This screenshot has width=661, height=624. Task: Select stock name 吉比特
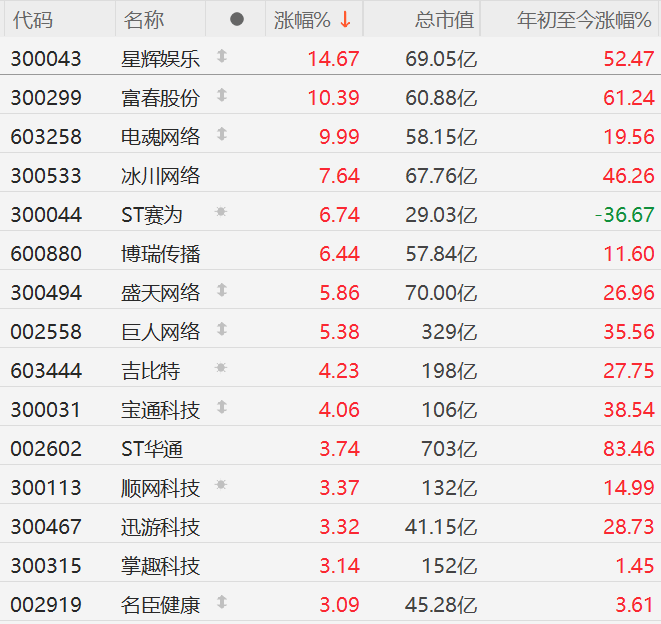tap(150, 371)
